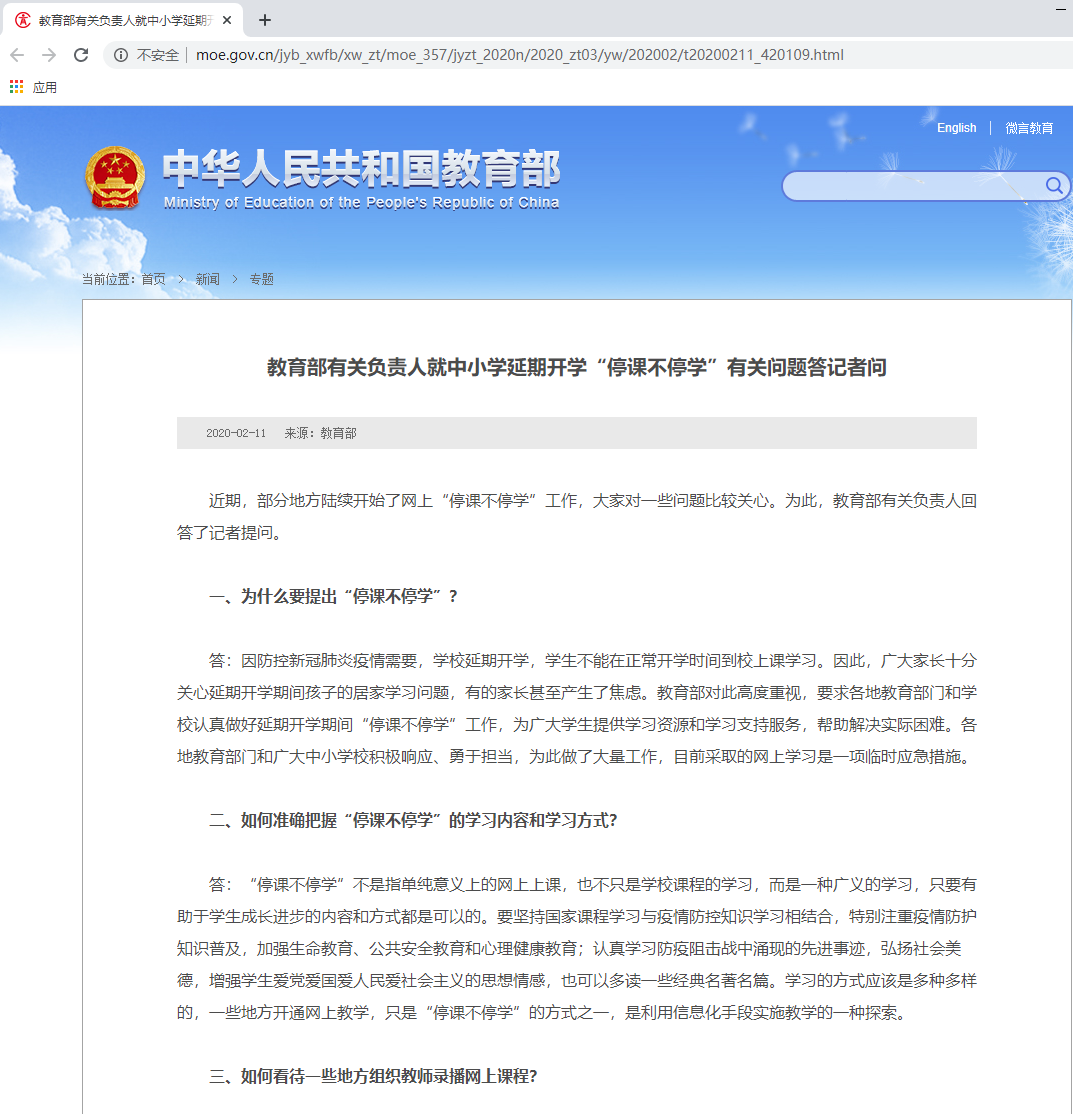Click the 不安全 security label
This screenshot has width=1073, height=1114.
click(x=158, y=55)
